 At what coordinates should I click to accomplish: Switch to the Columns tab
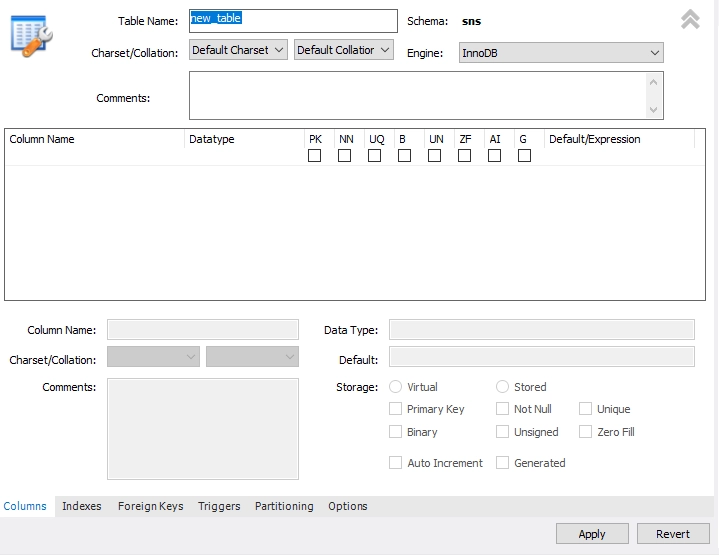coord(25,506)
